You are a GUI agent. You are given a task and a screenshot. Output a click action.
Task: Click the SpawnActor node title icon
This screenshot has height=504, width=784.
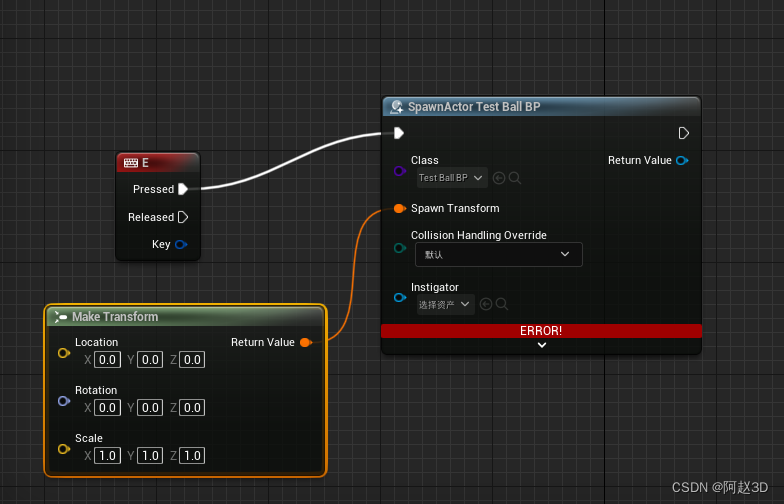click(397, 107)
